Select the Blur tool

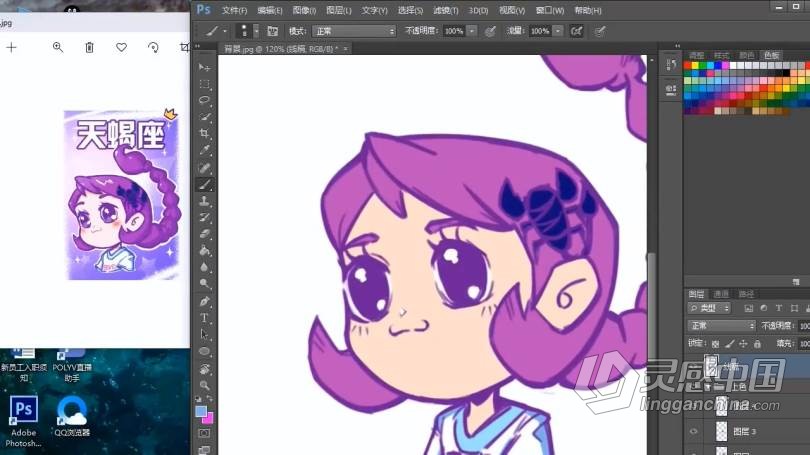pyautogui.click(x=205, y=267)
